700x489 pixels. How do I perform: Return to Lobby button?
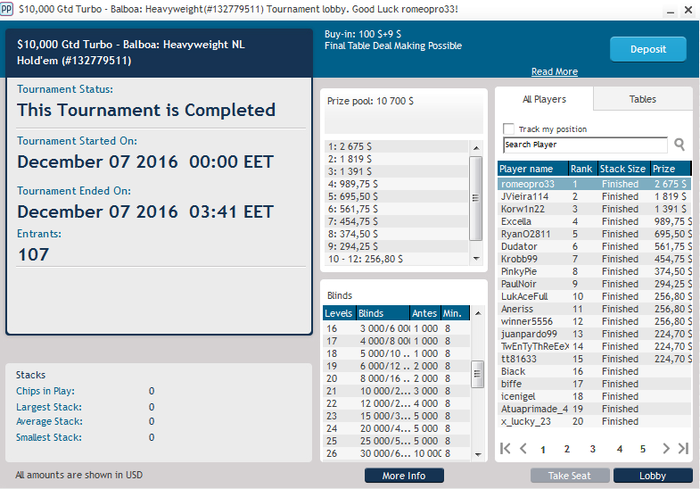point(653,476)
